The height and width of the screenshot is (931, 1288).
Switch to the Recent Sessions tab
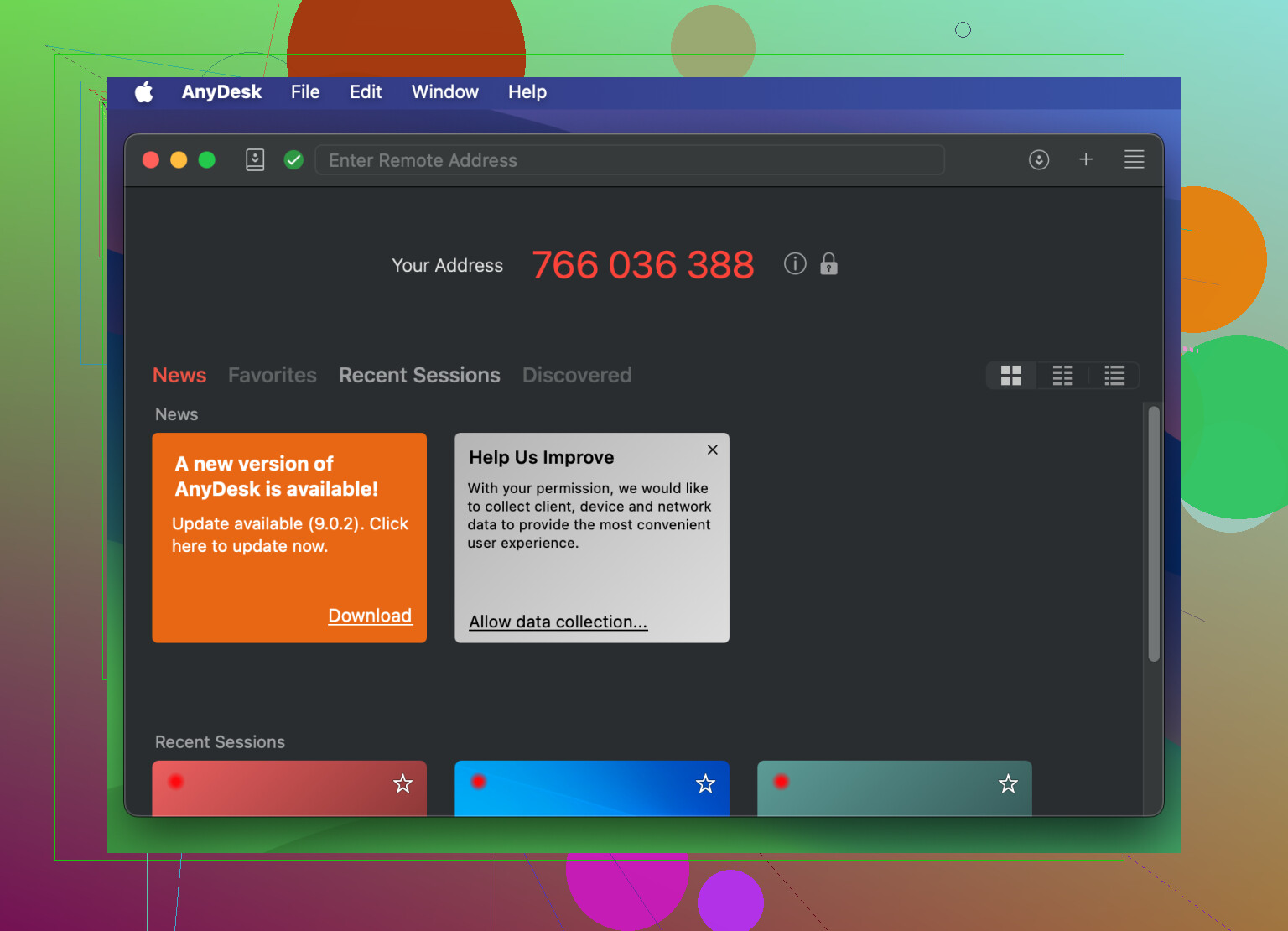tap(419, 375)
